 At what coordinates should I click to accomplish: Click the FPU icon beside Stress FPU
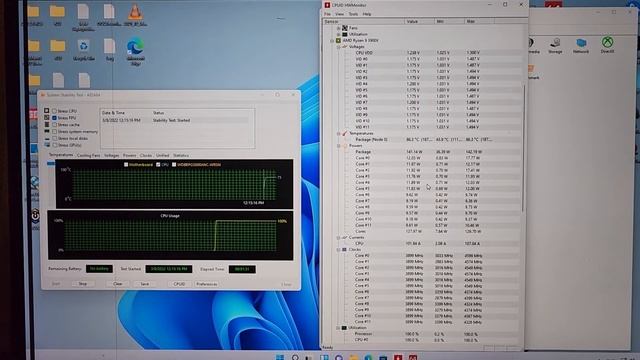(x=47, y=118)
